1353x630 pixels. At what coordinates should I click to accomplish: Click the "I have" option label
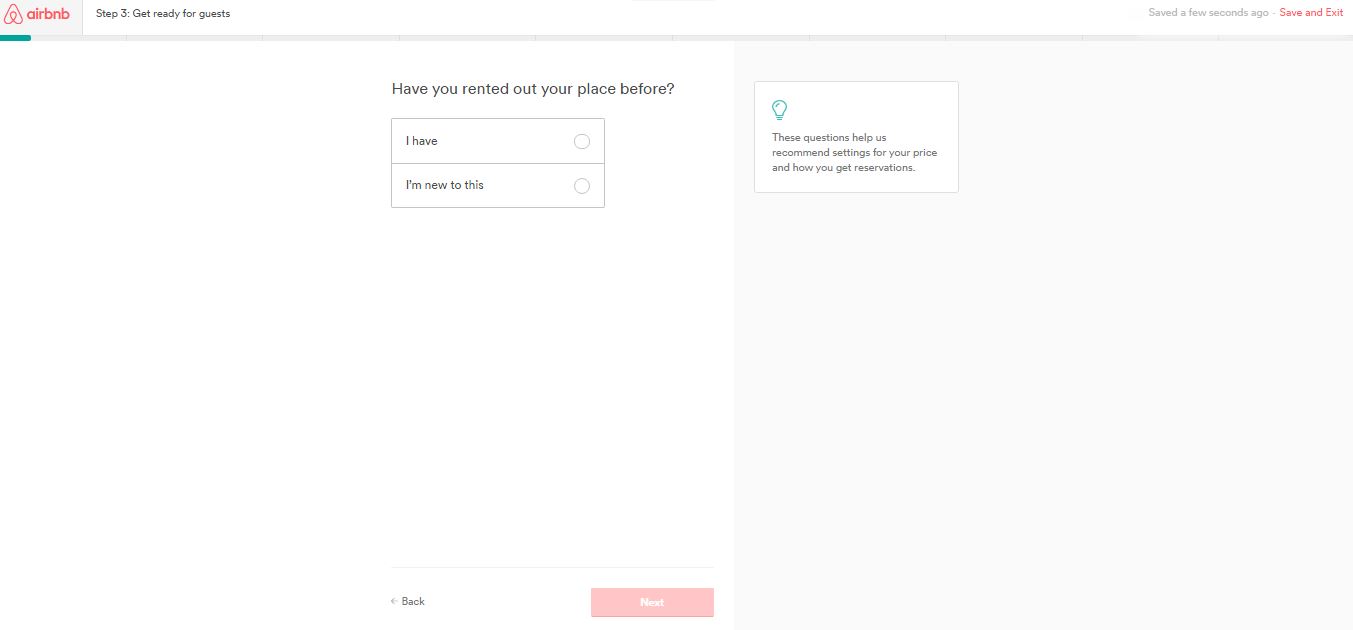point(422,141)
